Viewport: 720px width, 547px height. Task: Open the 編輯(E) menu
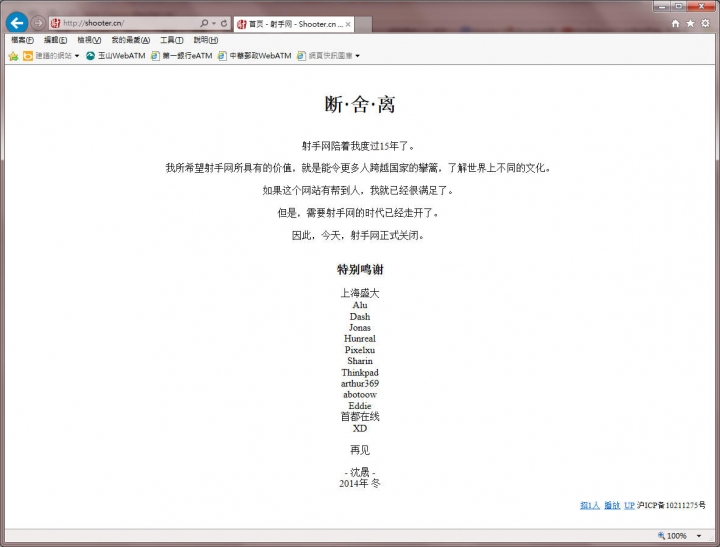56,40
